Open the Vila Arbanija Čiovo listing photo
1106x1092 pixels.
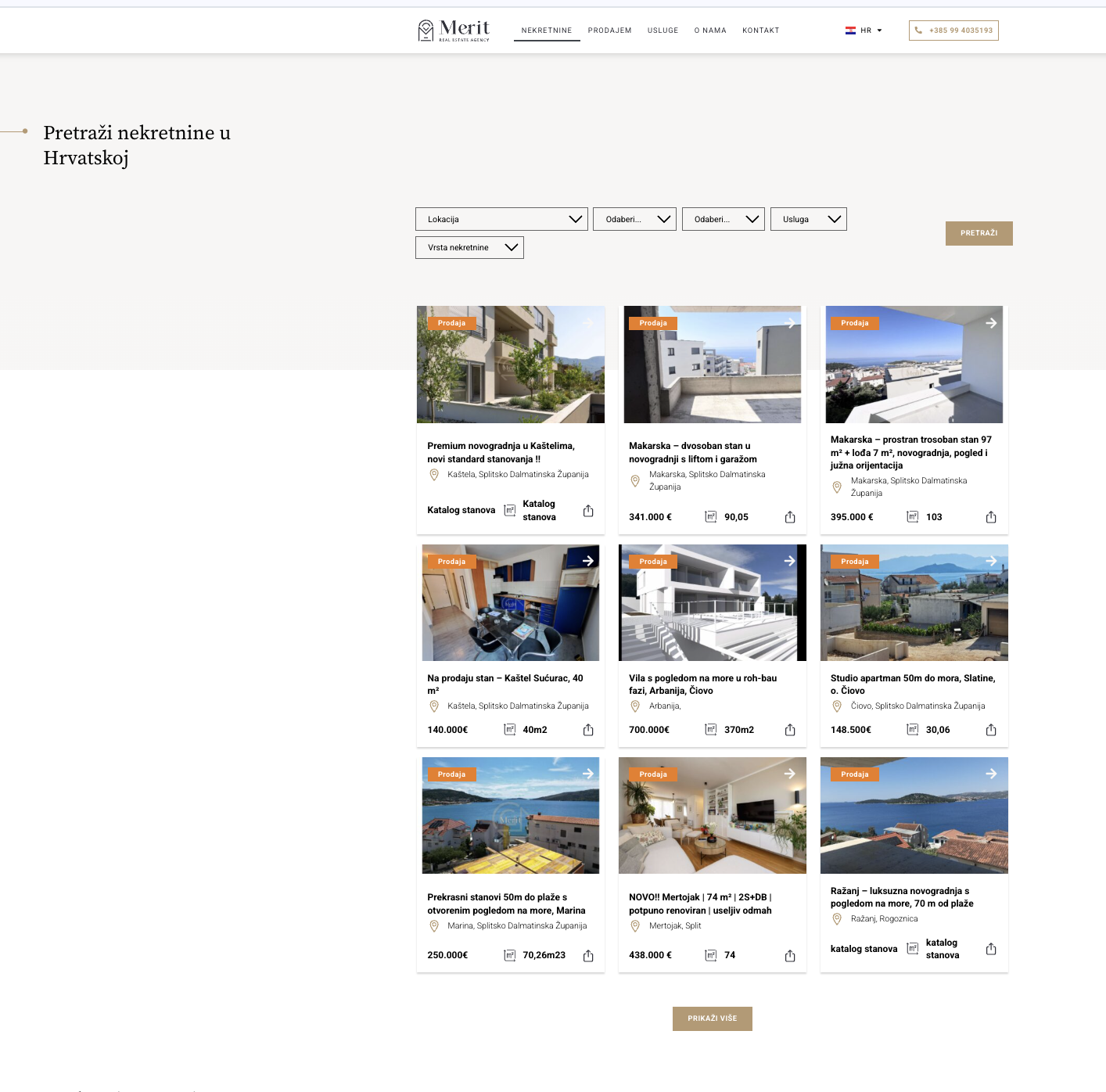pos(713,602)
